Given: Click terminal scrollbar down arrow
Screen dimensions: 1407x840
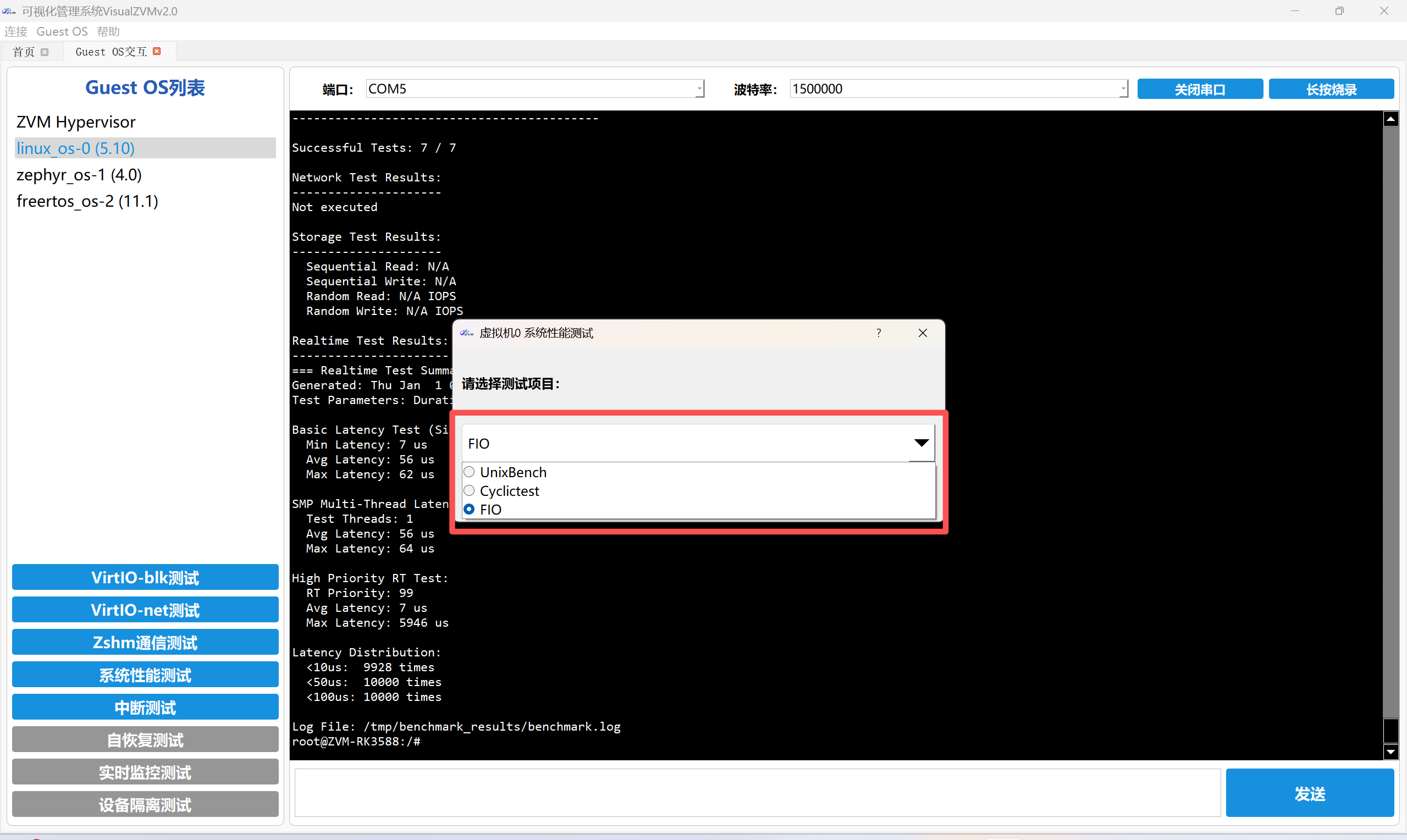Looking at the screenshot, I should (x=1391, y=751).
